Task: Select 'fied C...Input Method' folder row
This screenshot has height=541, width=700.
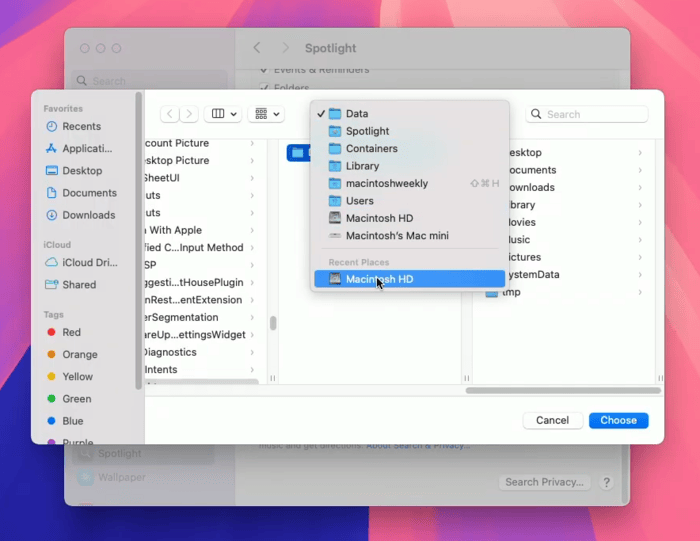Action: point(202,248)
